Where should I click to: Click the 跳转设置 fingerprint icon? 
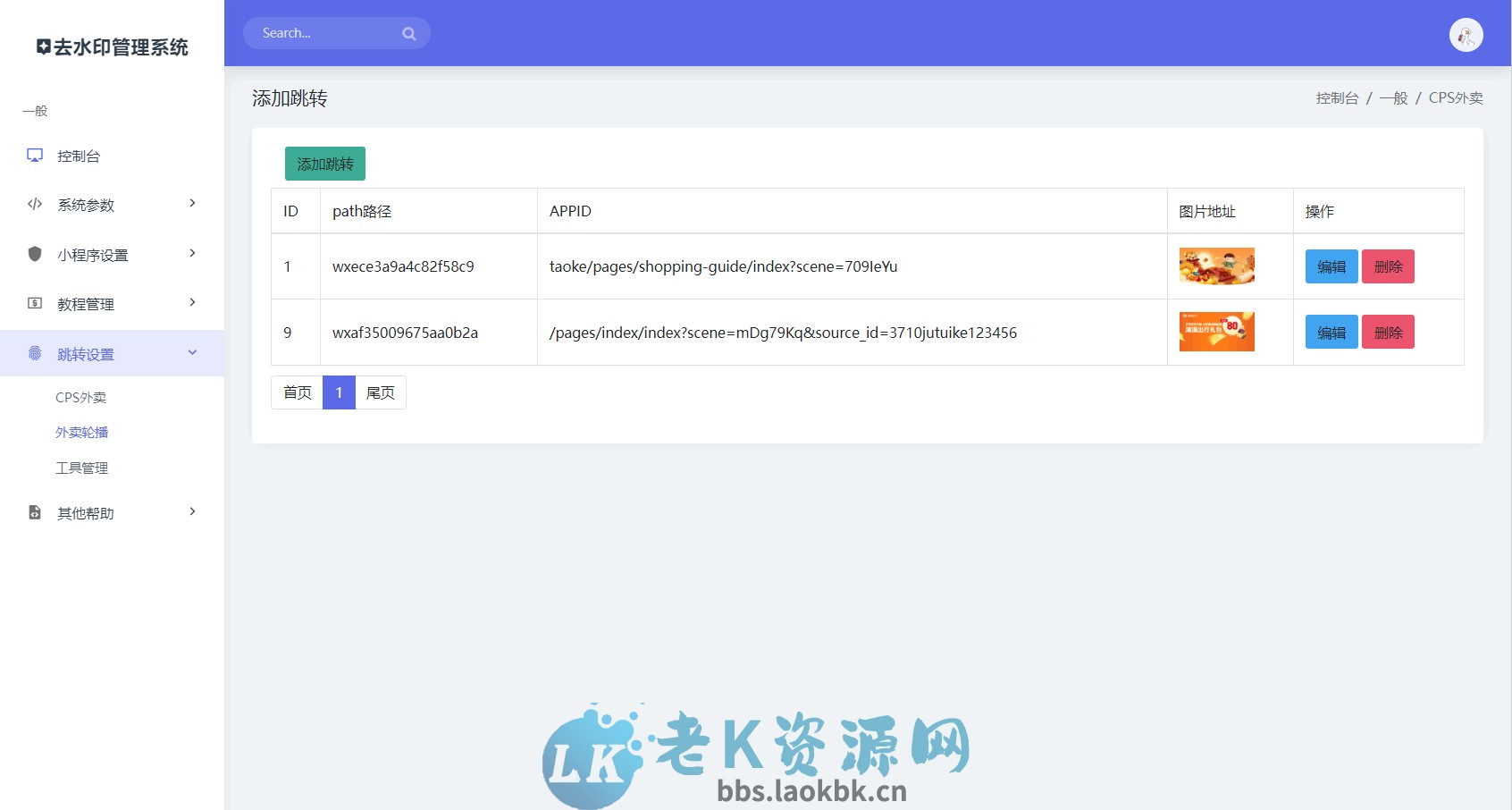pyautogui.click(x=34, y=353)
